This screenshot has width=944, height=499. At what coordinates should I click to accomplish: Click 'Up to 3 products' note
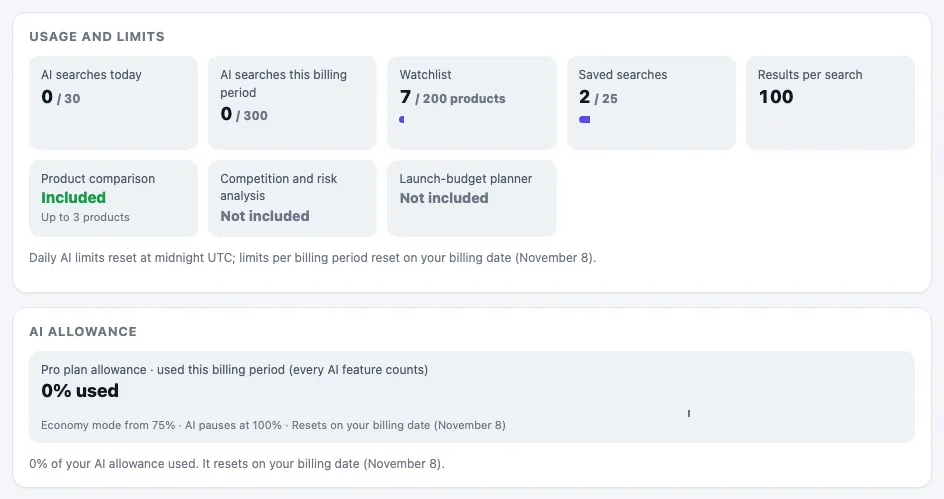[85, 217]
